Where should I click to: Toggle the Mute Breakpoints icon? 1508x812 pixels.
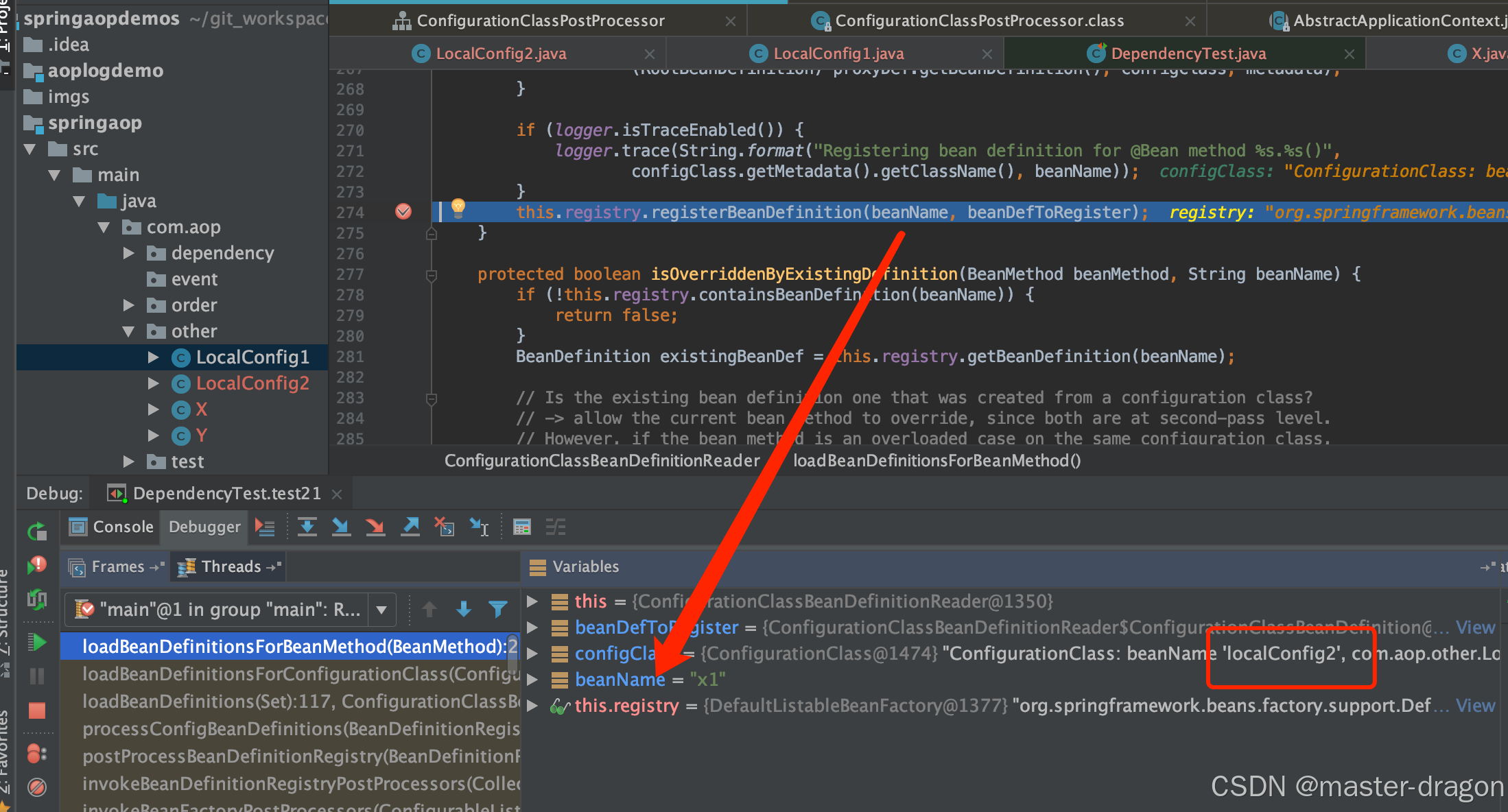point(37,787)
